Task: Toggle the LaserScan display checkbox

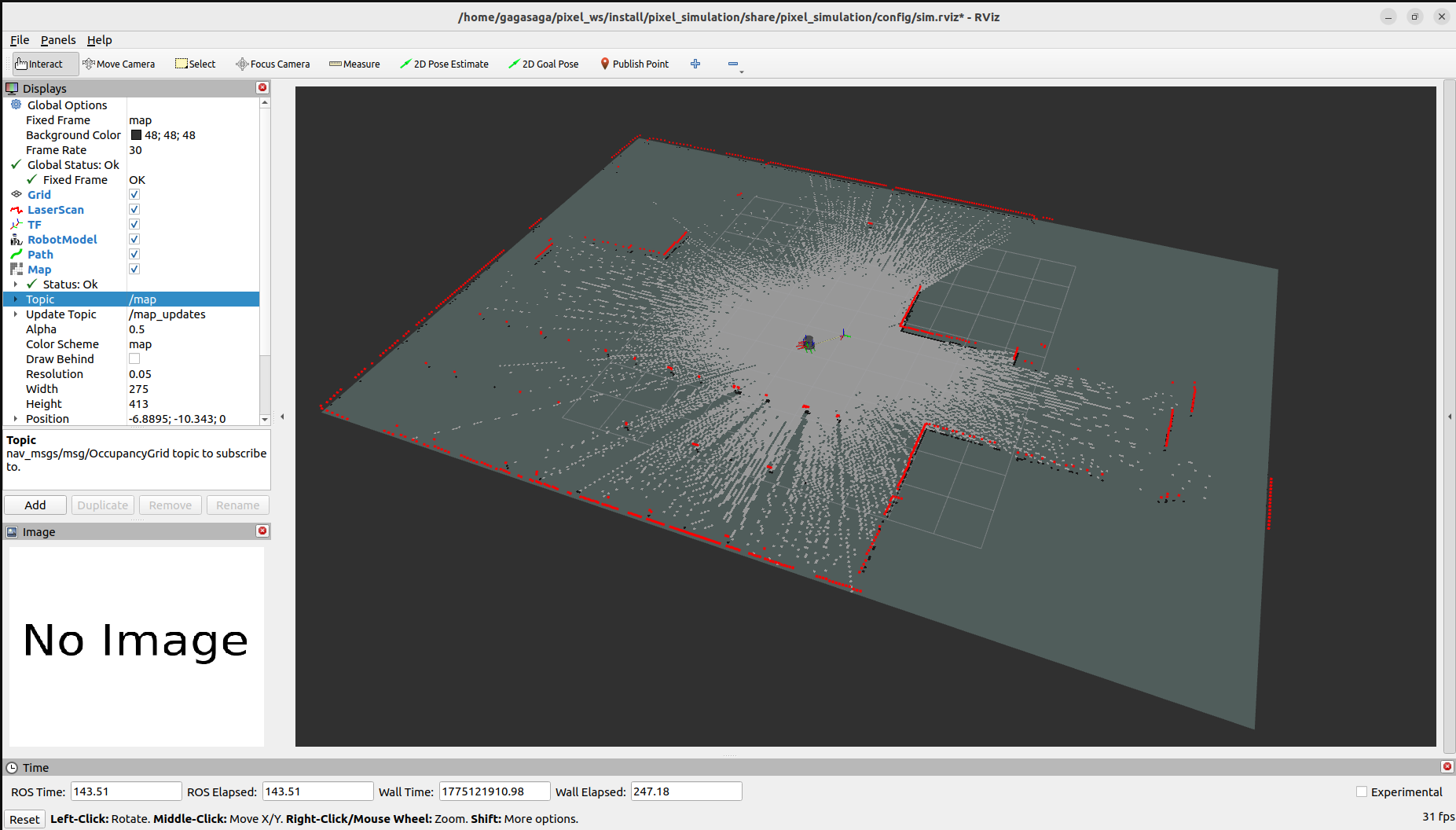Action: 134,209
